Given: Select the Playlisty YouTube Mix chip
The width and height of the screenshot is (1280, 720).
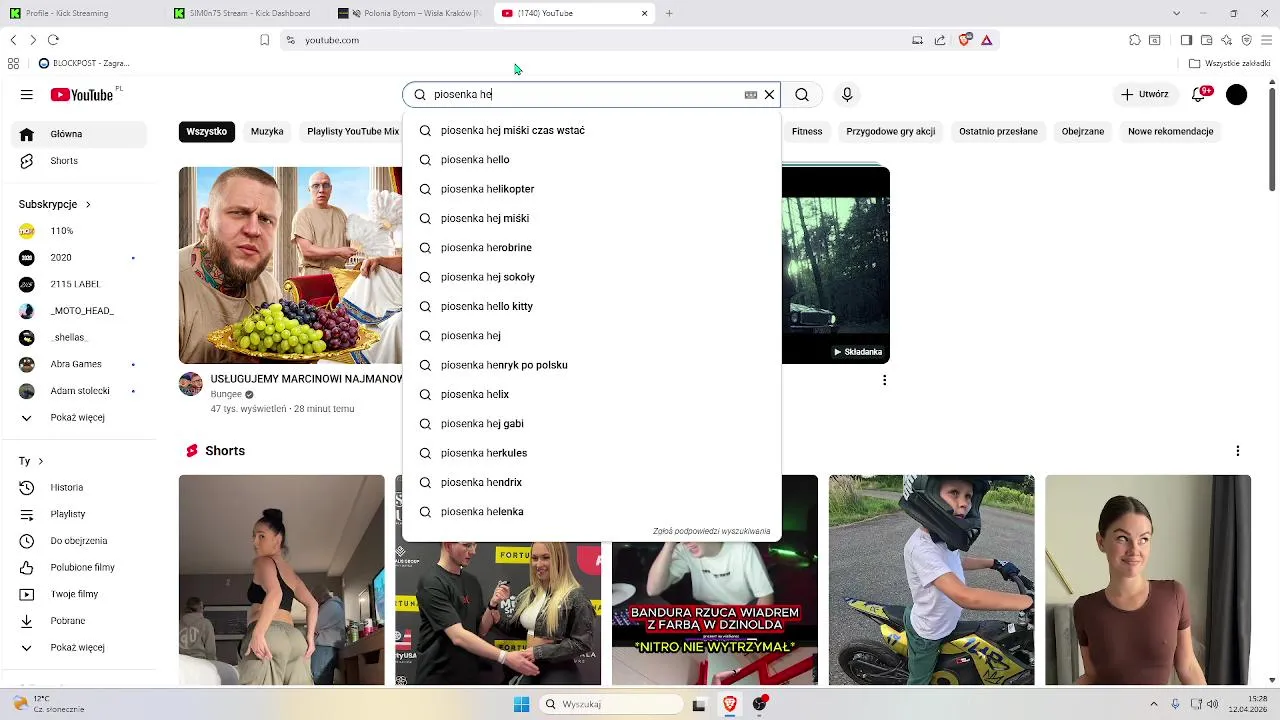Looking at the screenshot, I should (x=351, y=131).
